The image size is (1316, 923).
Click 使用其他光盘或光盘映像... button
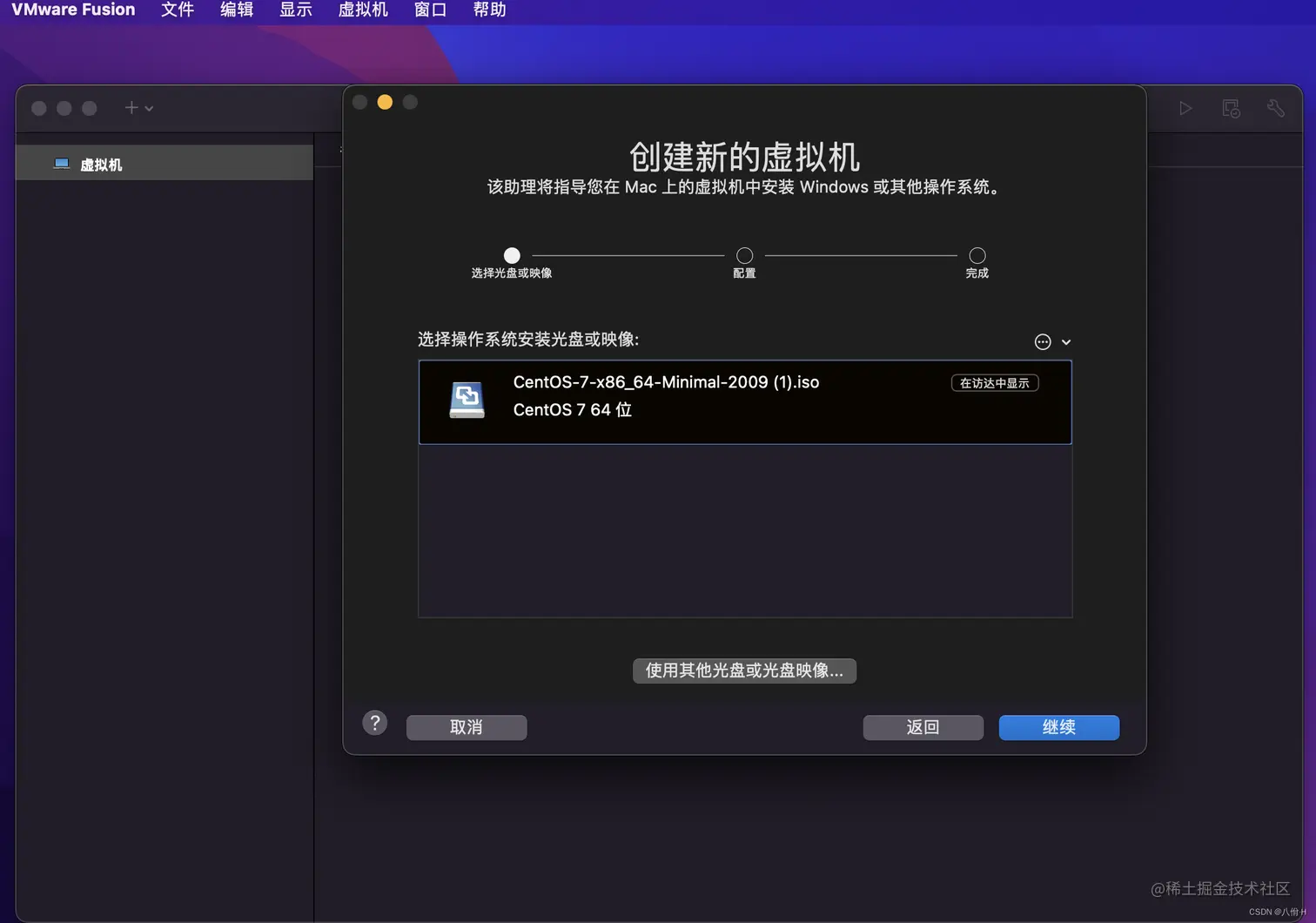click(x=744, y=670)
